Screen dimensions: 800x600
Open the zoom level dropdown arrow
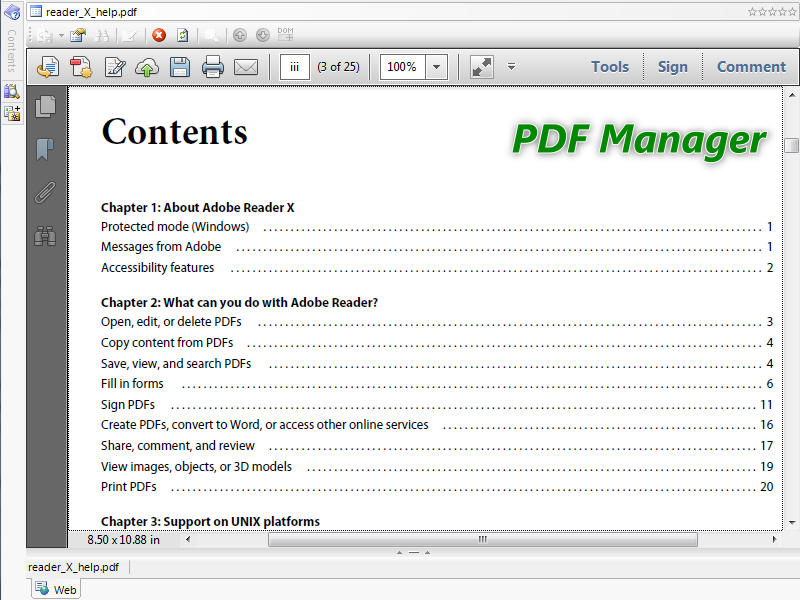pyautogui.click(x=437, y=67)
